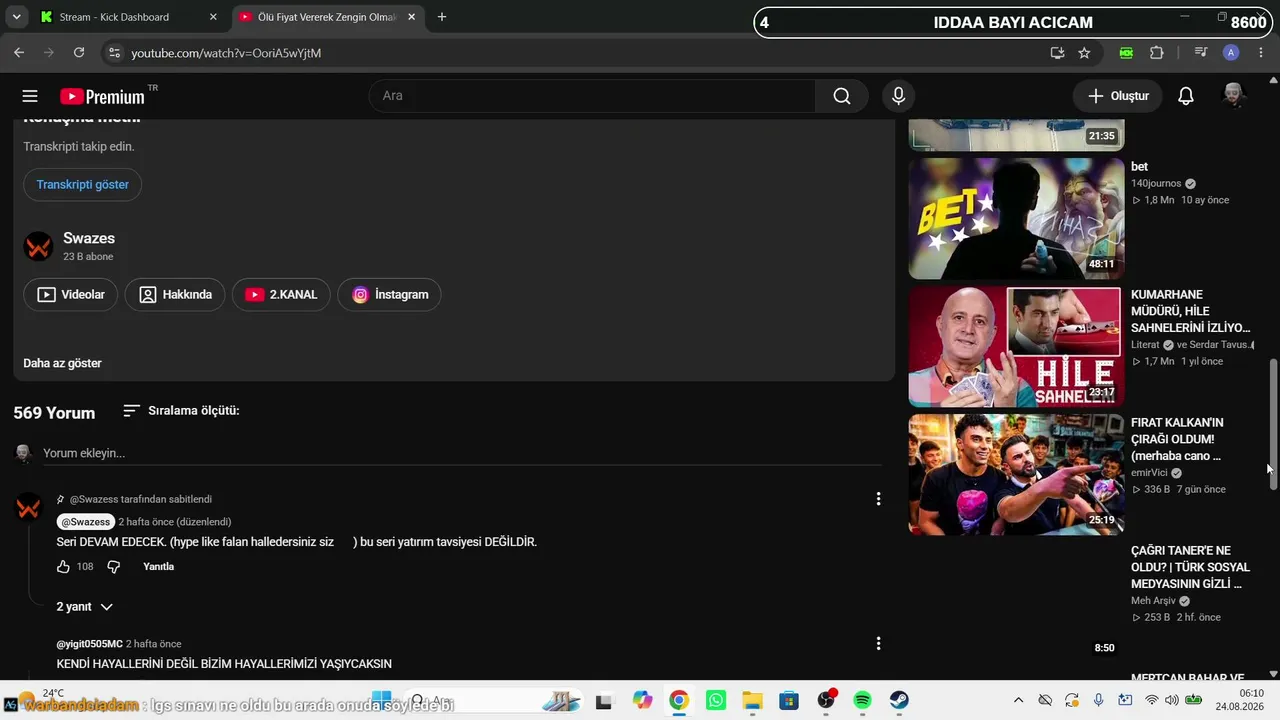Click the microphone icon in system tray
The height and width of the screenshot is (720, 1280).
[1098, 701]
